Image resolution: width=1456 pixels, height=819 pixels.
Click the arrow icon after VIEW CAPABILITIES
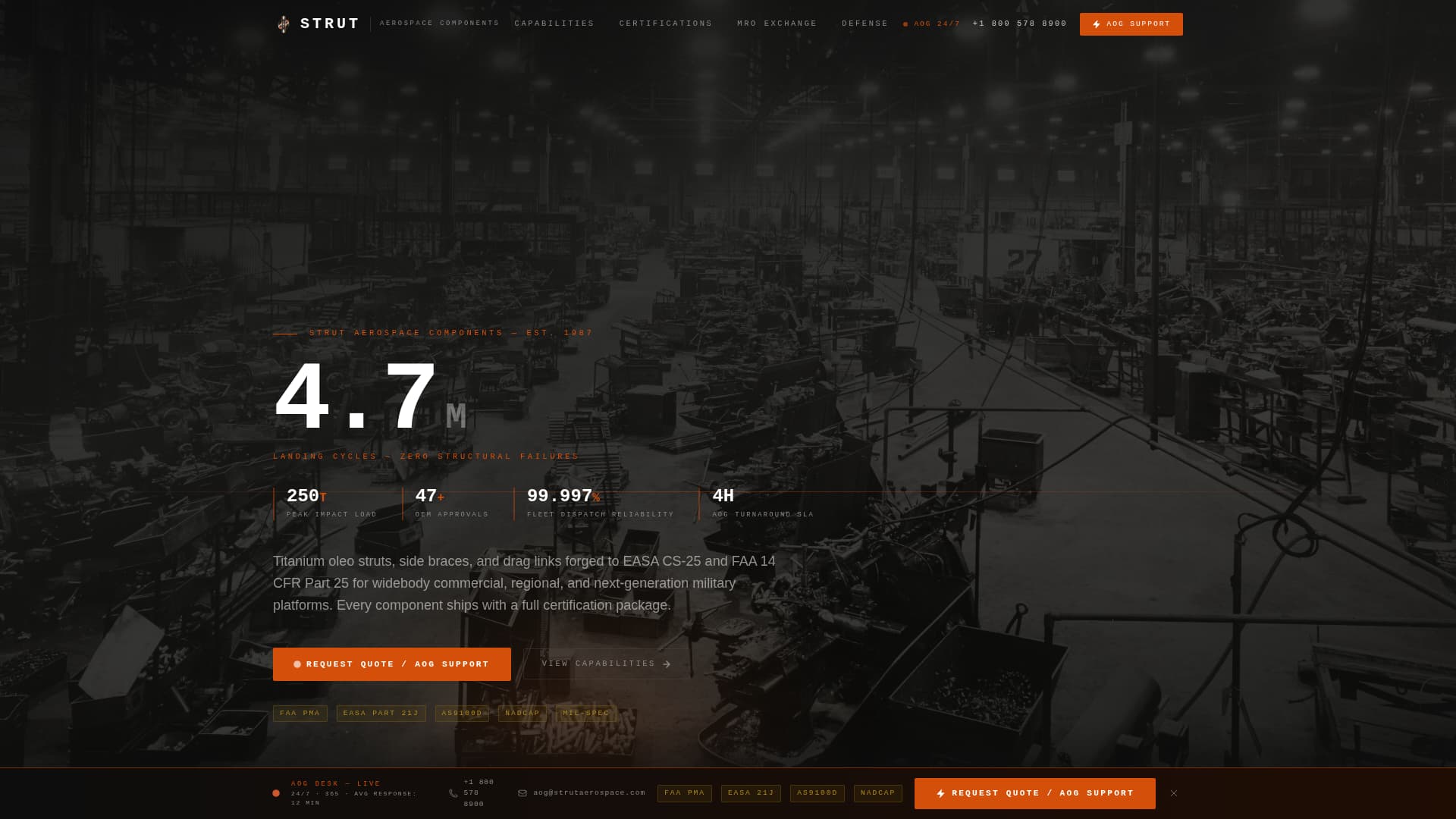pos(667,664)
